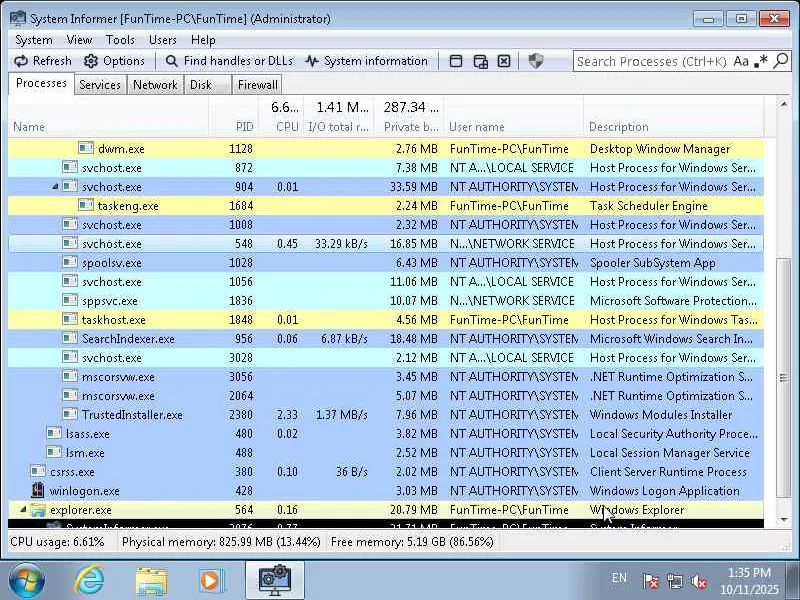The image size is (800, 600).
Task: Open Find handles or DLLs
Action: tap(229, 61)
